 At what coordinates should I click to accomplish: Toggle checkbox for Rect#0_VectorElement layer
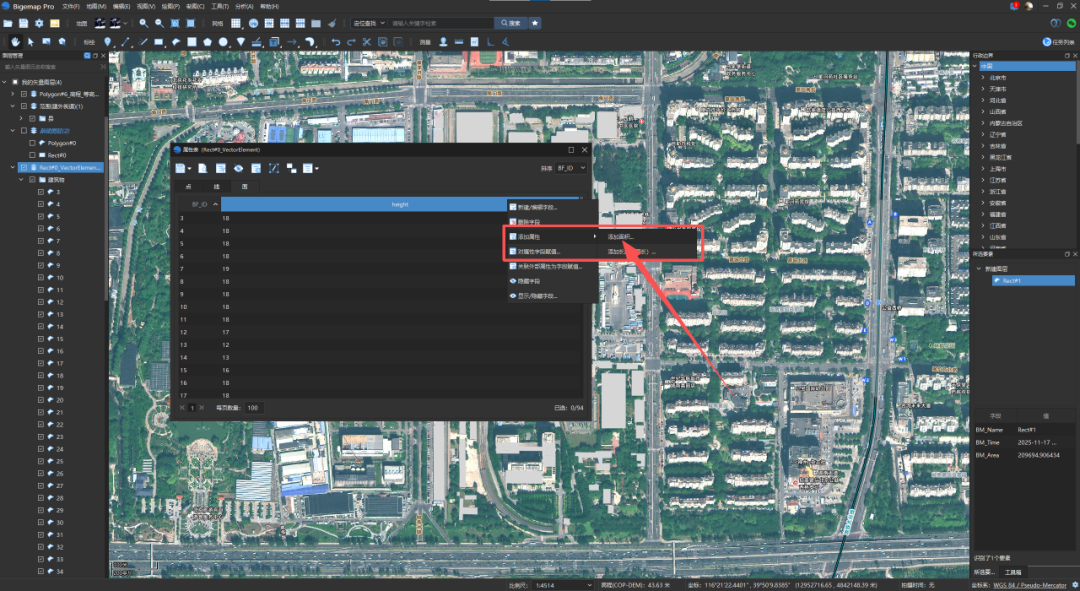(x=23, y=167)
